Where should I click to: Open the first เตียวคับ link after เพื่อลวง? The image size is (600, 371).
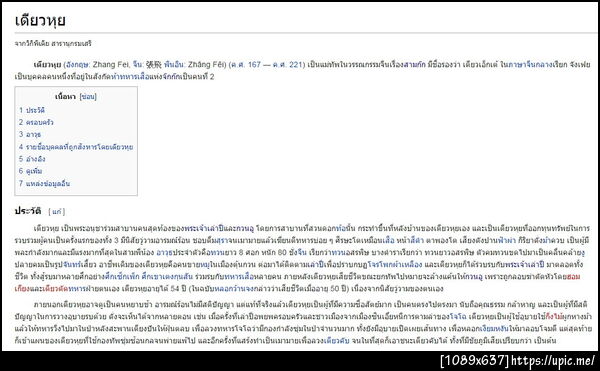click(x=337, y=341)
